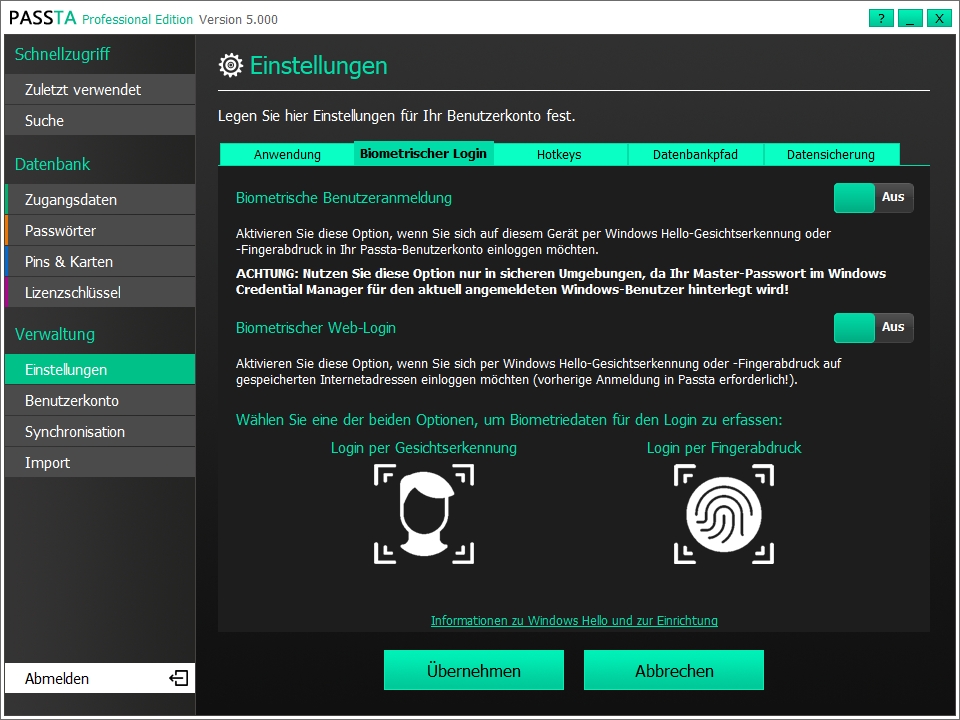The image size is (960, 720).
Task: Open Informationen zu Windows Hello link
Action: click(x=574, y=620)
